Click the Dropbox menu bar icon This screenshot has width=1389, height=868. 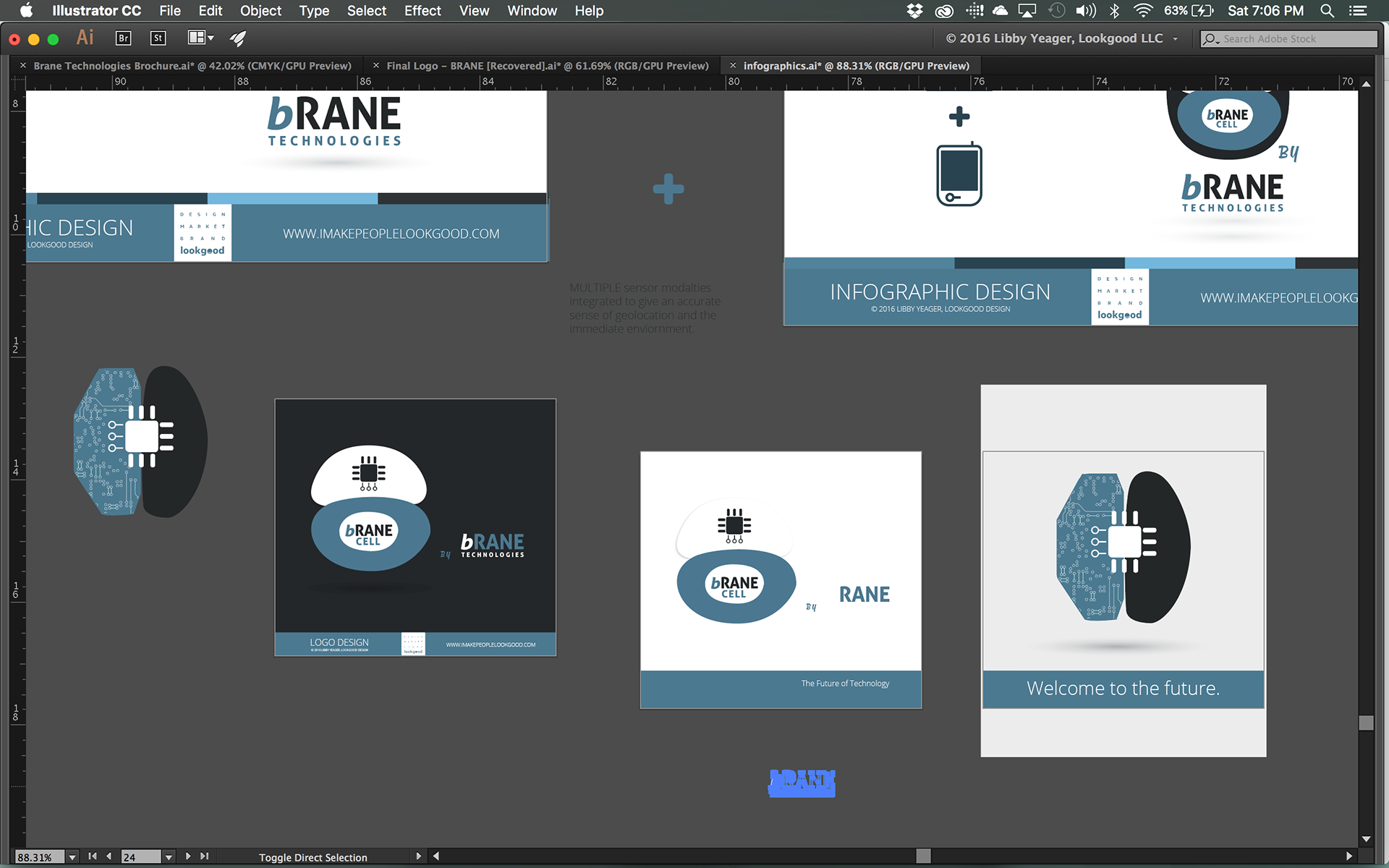pos(914,10)
